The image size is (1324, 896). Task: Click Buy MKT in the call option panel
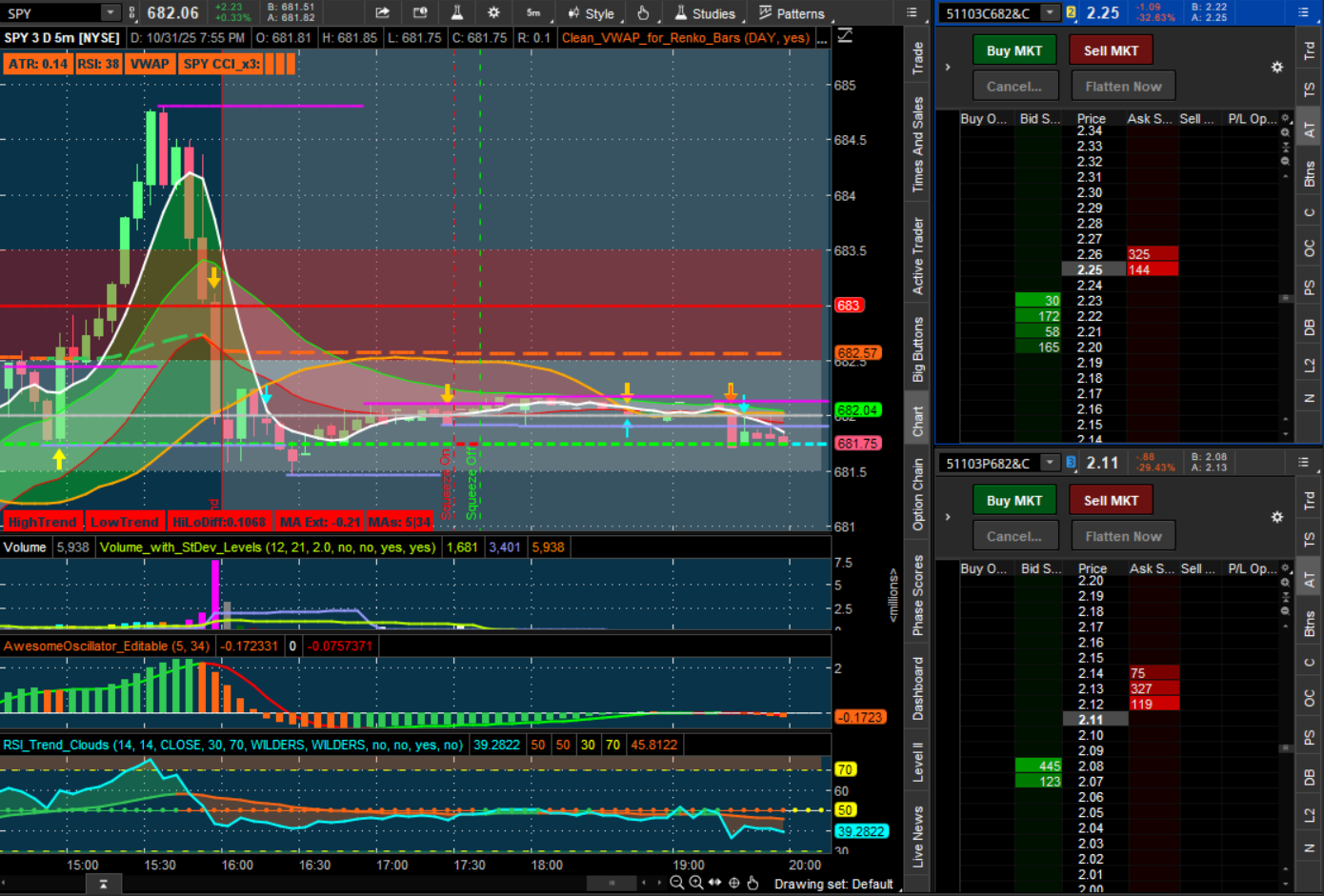(x=1013, y=50)
